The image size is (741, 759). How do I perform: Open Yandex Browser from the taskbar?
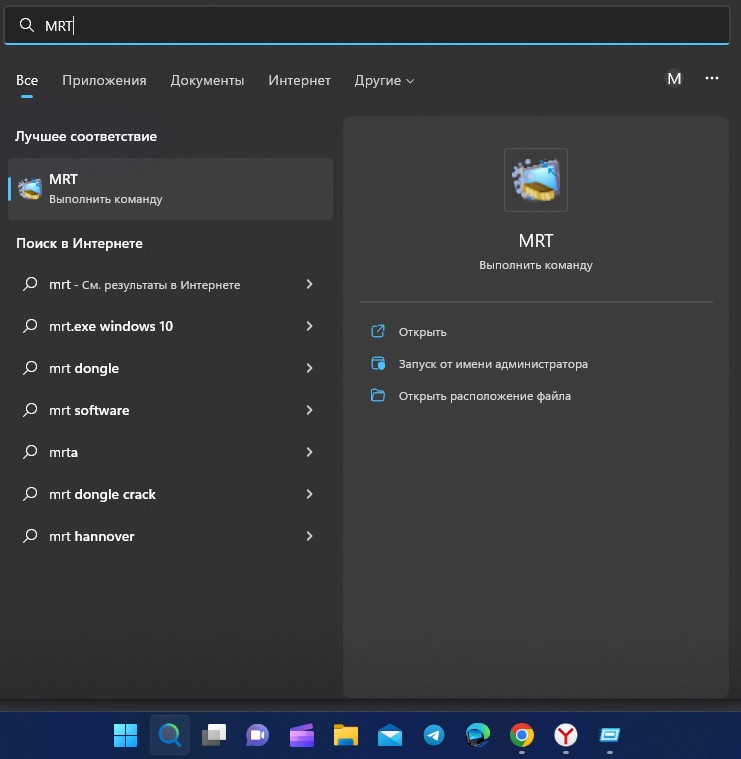[566, 736]
